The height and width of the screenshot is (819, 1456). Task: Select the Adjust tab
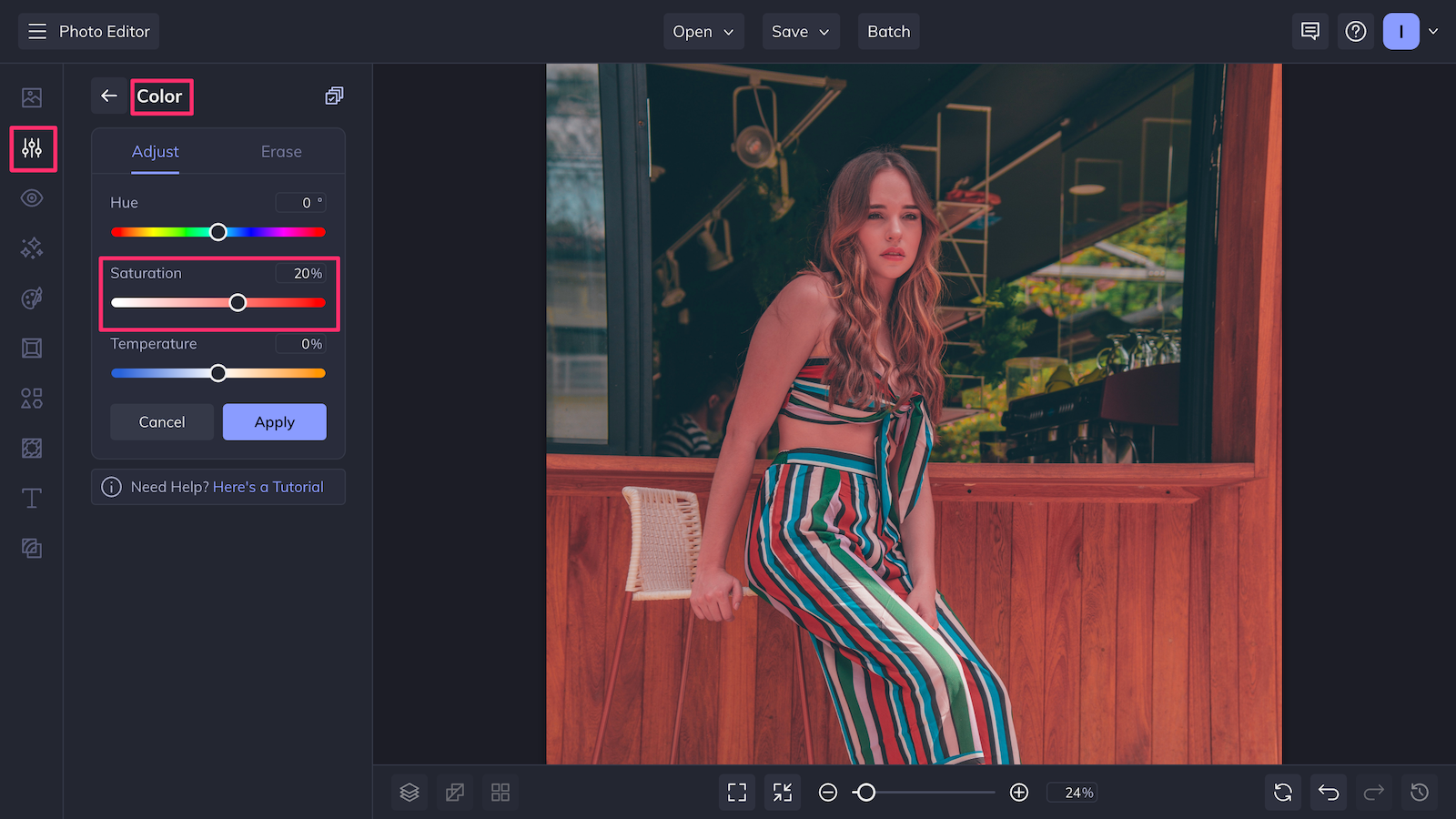click(155, 151)
